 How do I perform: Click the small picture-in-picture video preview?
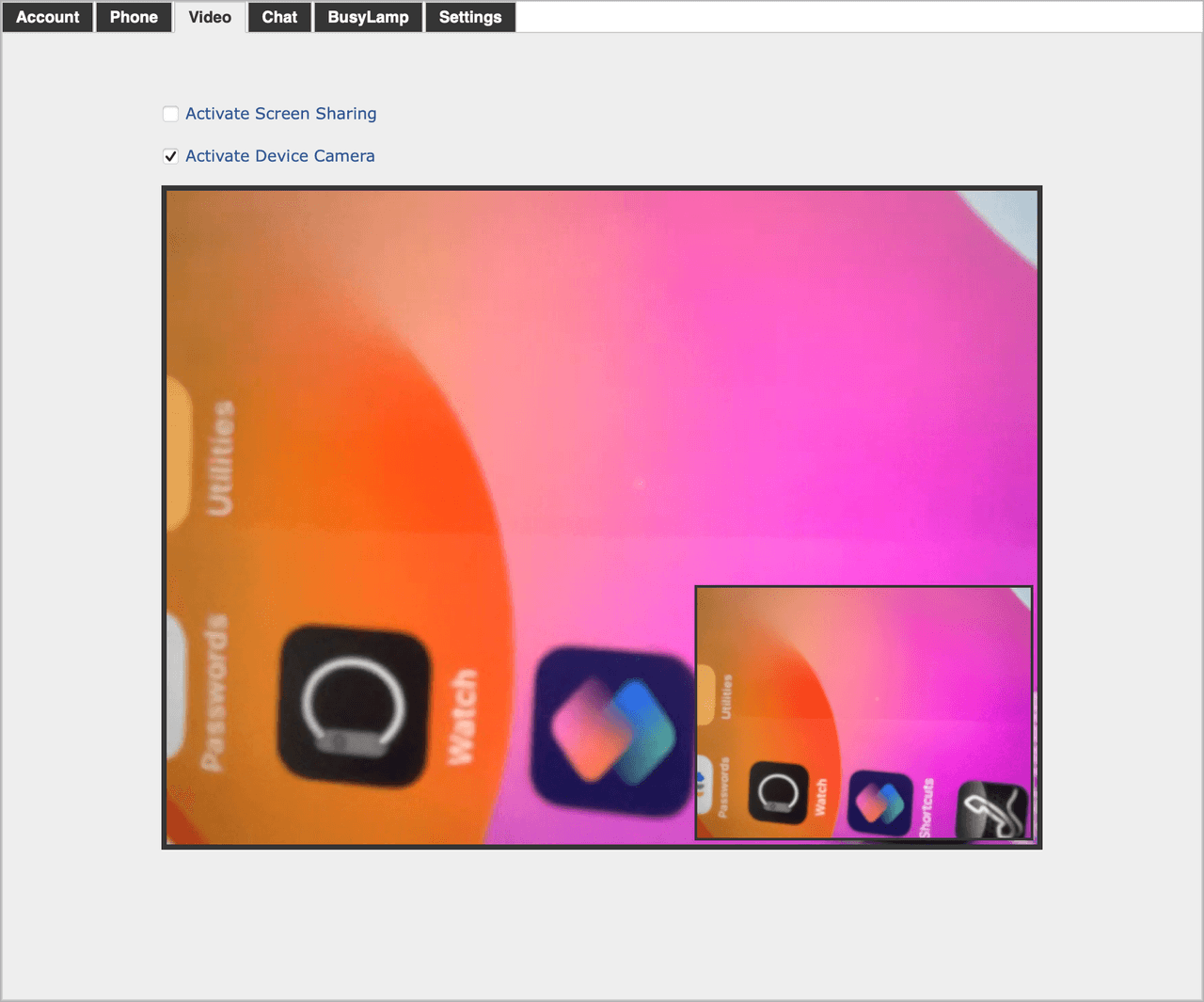coord(863,712)
